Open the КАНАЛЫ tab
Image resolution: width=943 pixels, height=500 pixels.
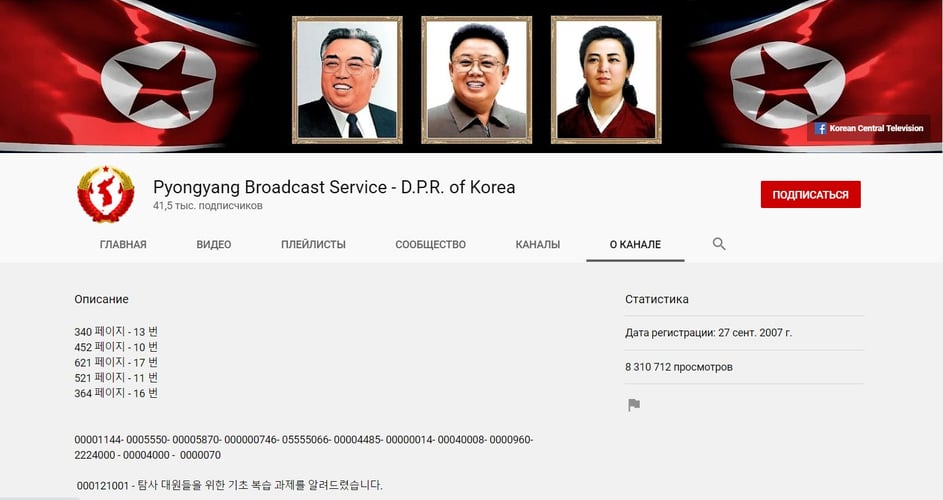538,244
